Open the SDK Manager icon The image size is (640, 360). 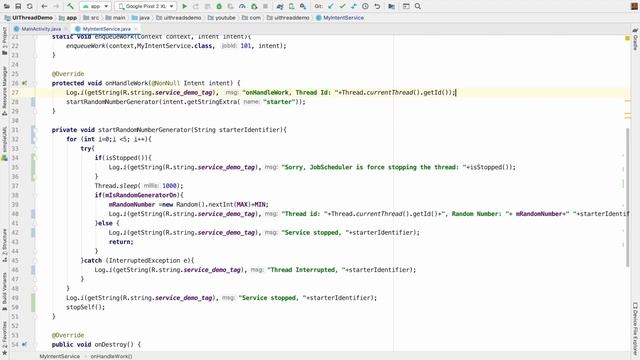tap(303, 7)
